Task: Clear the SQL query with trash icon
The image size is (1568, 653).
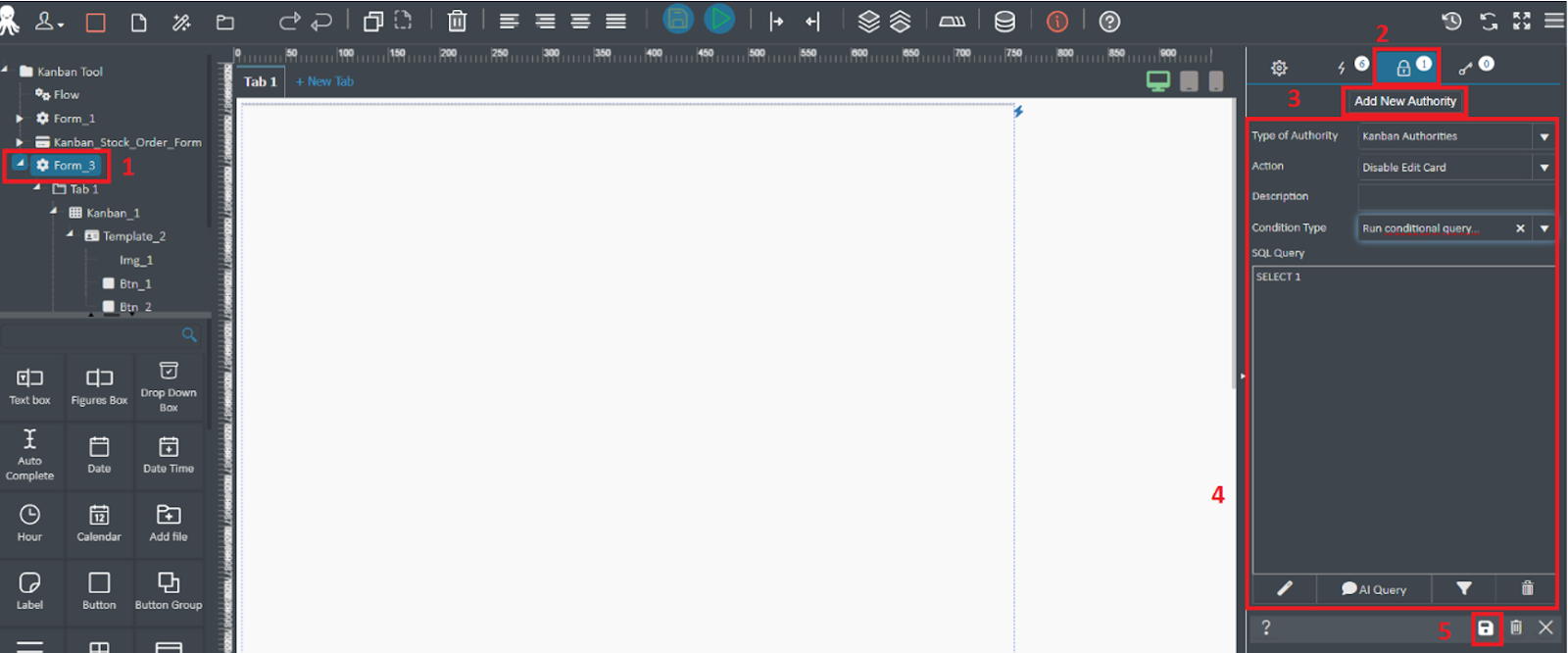Action: pos(1527,588)
